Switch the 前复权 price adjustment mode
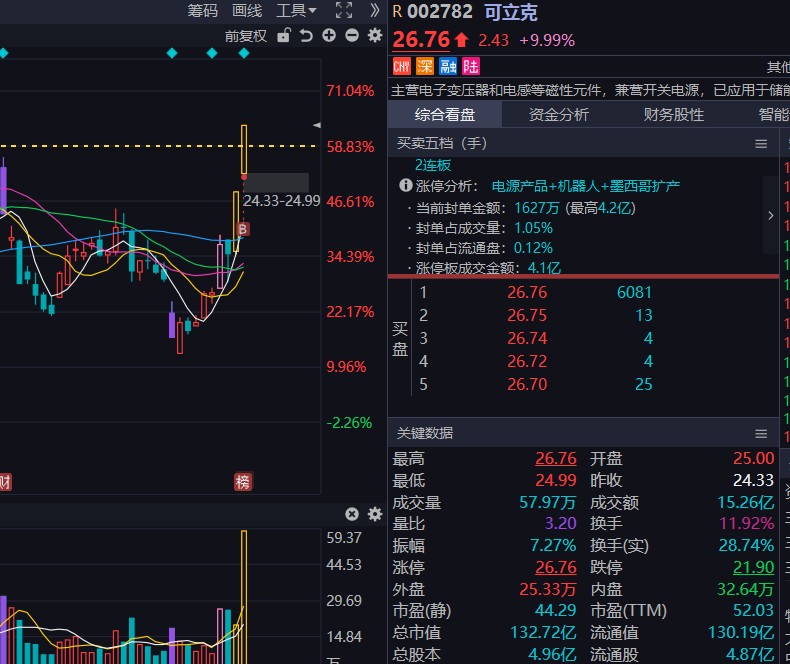Screen dimensions: 790x664 245,36
